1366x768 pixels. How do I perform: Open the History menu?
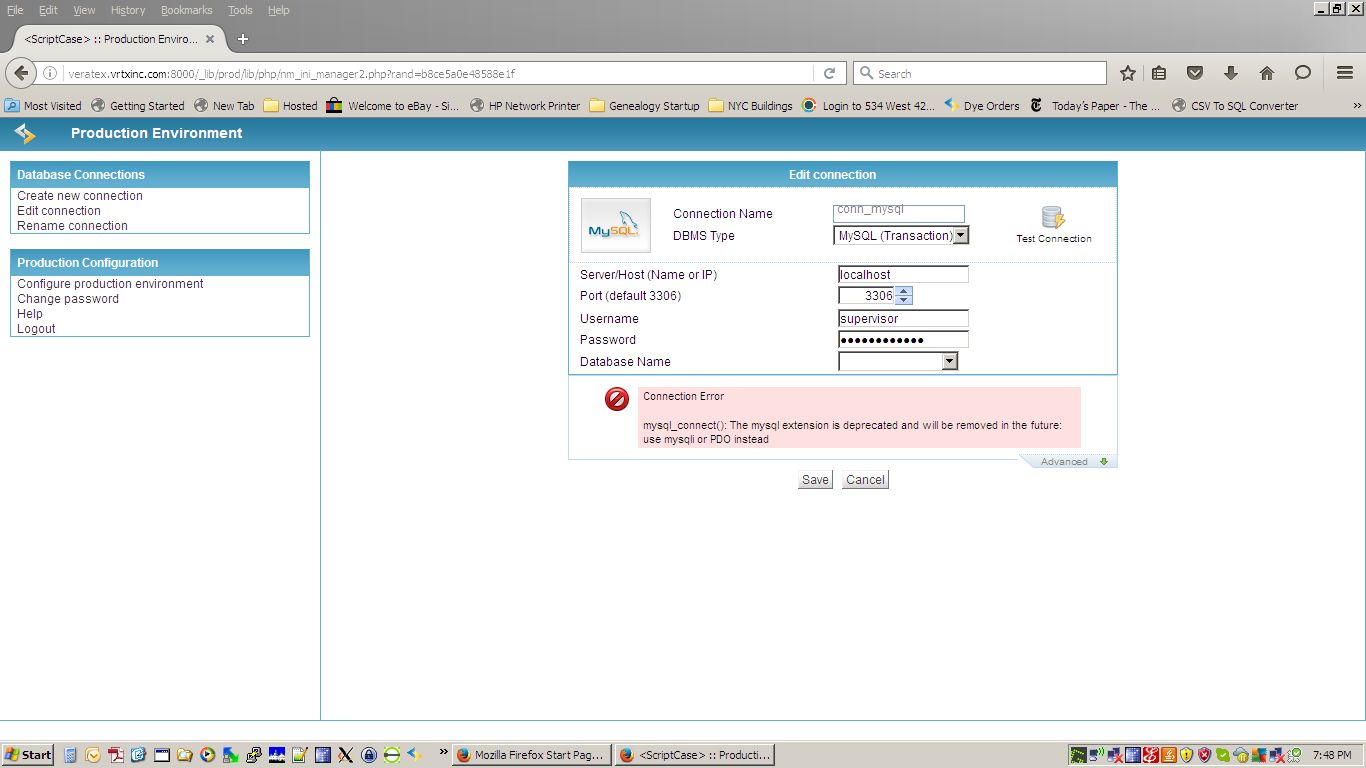pos(128,10)
